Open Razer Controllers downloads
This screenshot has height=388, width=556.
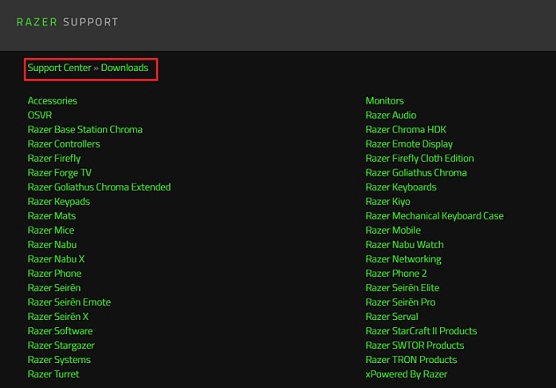64,144
